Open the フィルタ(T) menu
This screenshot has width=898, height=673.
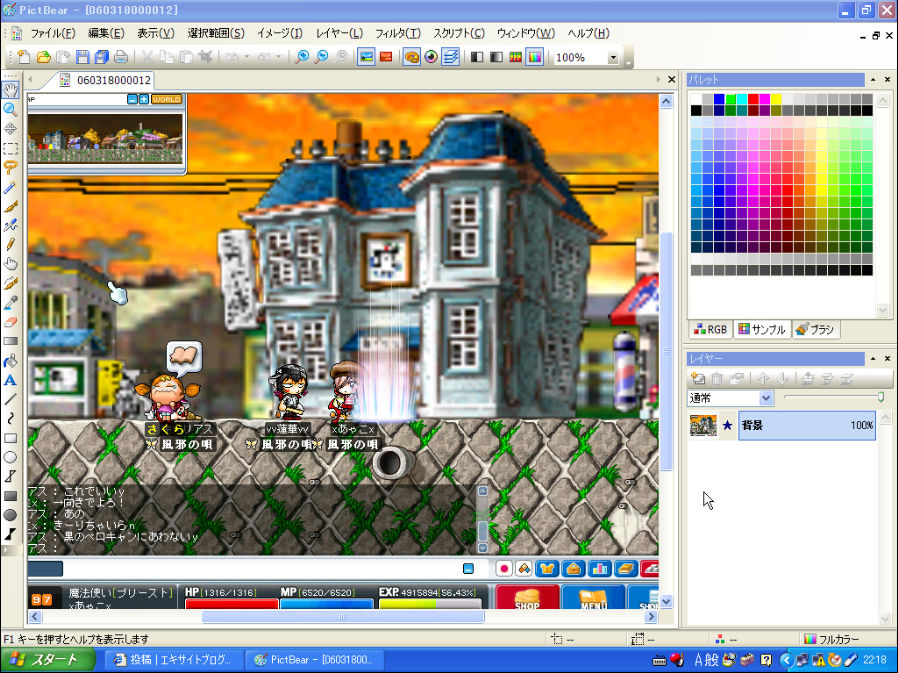pos(397,33)
